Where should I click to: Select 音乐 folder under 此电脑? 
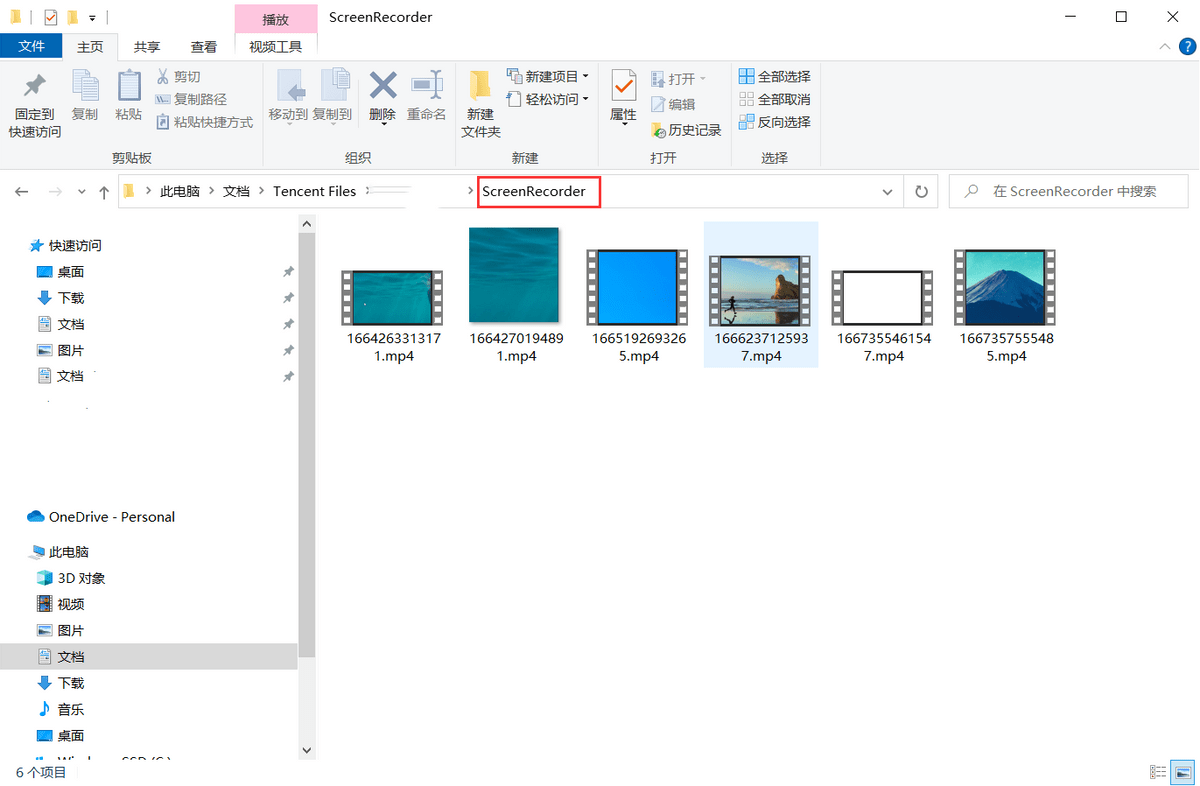tap(70, 709)
